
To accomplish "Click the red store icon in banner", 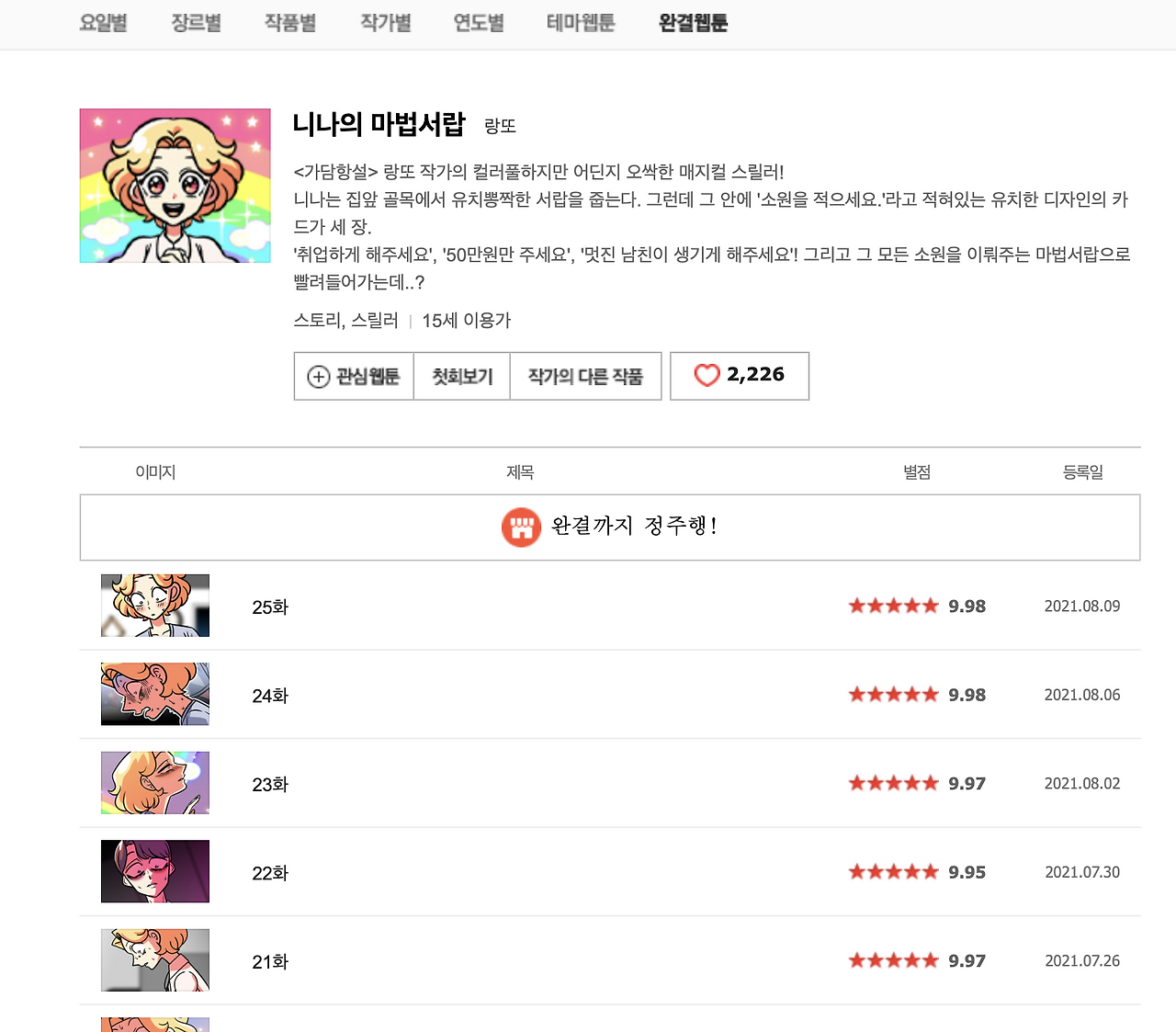I will (521, 527).
